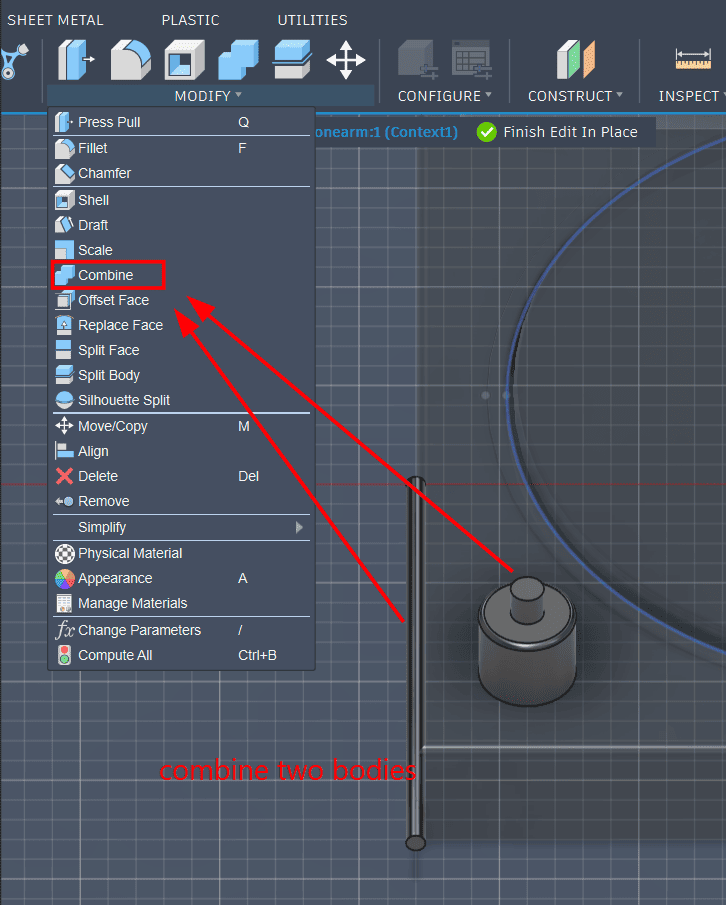Collapse the MODIFY dropdown menu
The height and width of the screenshot is (905, 726).
pyautogui.click(x=208, y=96)
